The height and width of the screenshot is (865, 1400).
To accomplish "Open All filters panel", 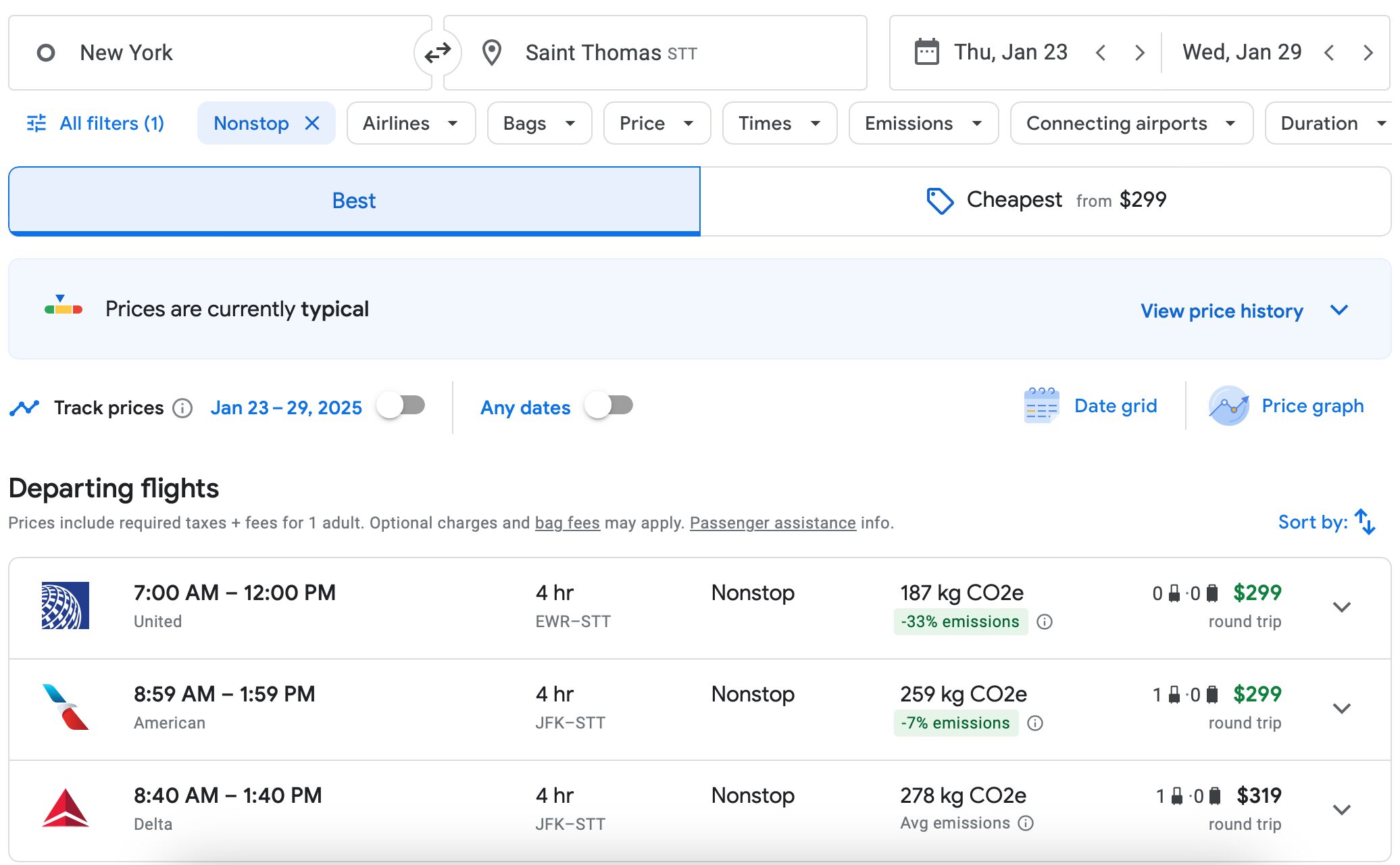I will click(95, 123).
